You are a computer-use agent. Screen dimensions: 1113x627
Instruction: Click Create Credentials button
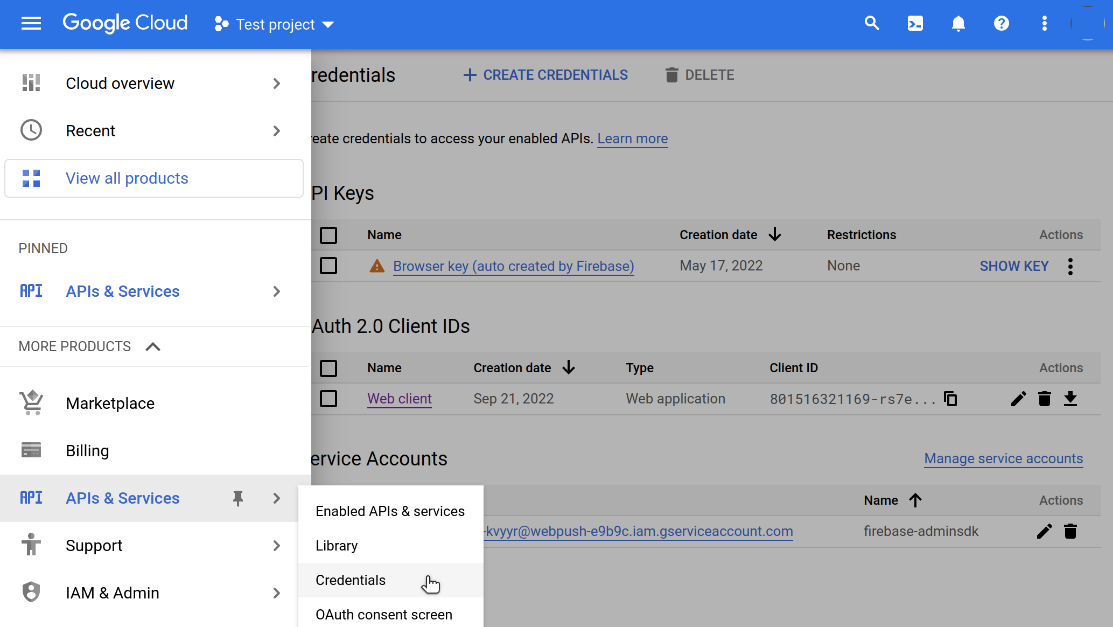click(545, 75)
